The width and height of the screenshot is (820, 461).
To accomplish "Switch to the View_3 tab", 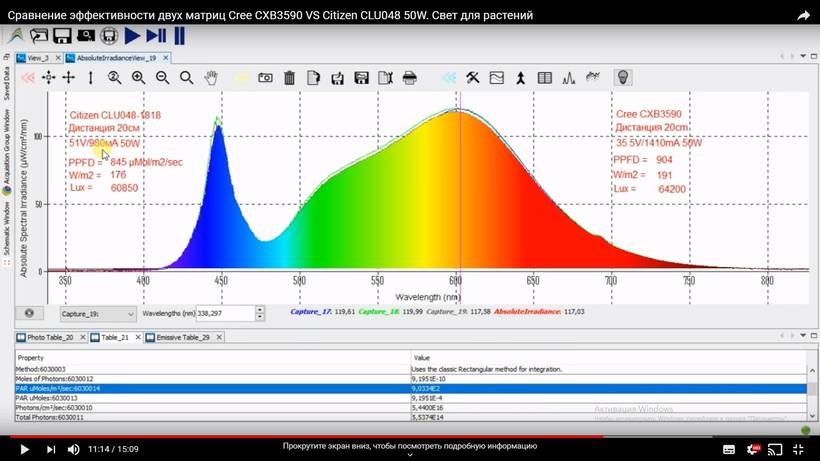I will 38,58.
